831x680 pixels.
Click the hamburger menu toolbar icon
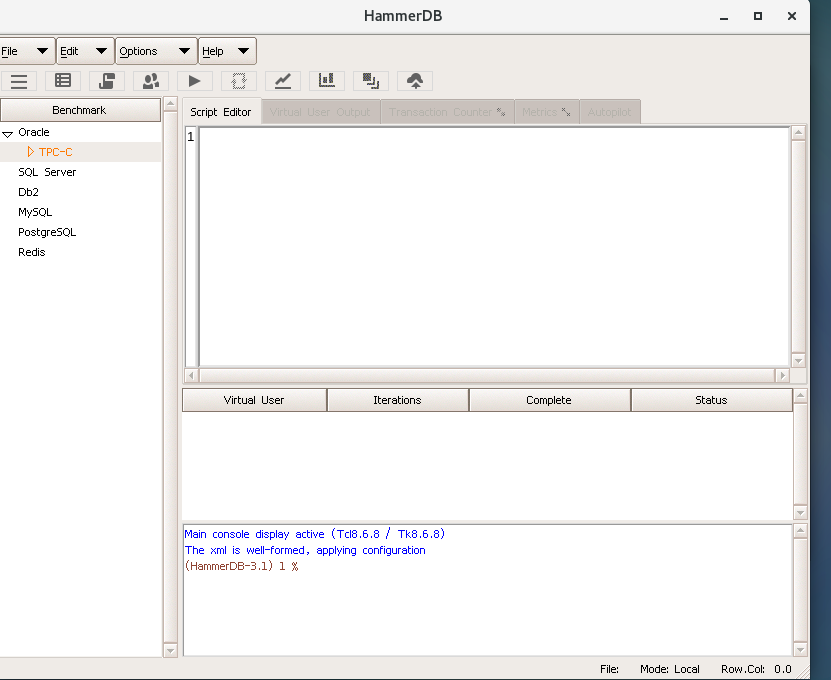(x=19, y=81)
